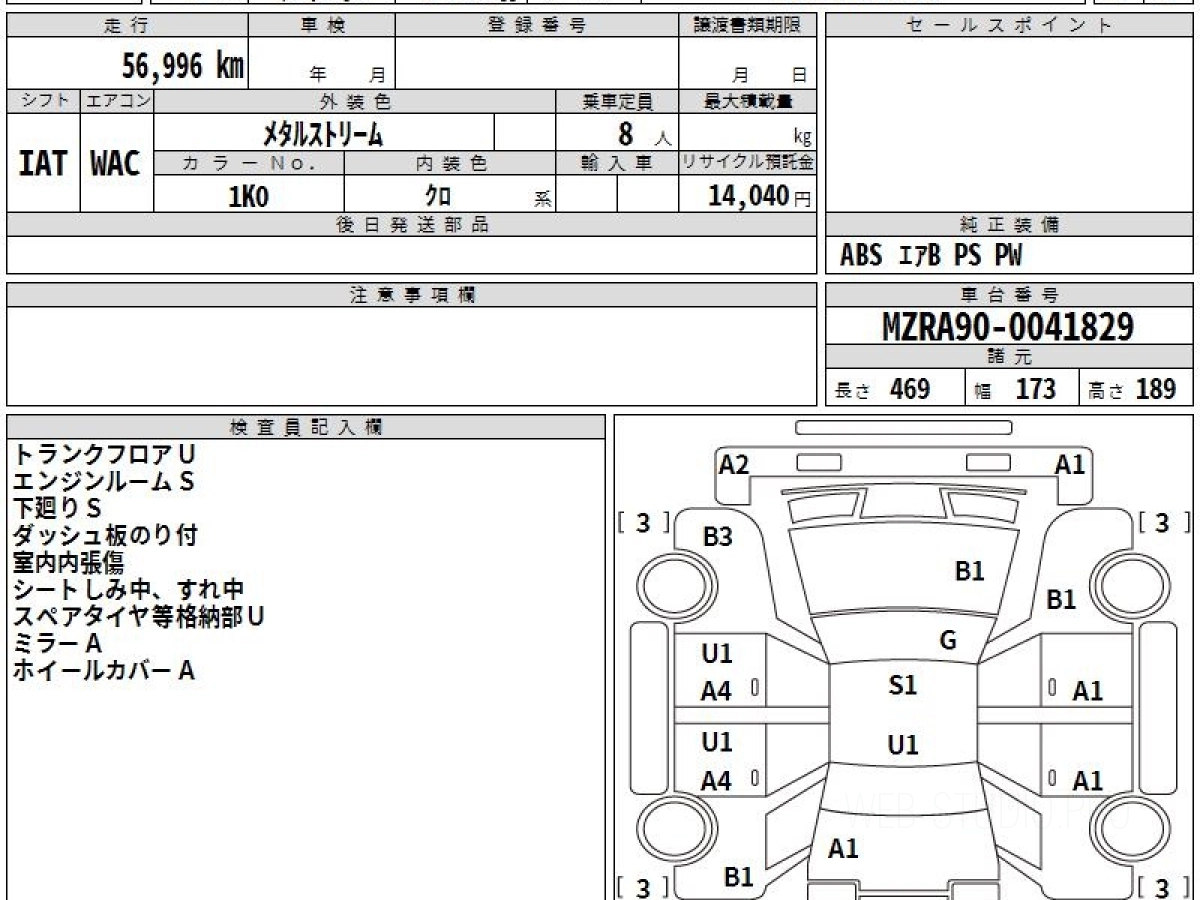Click the height 189 dimension value
The height and width of the screenshot is (900, 1200).
tap(1155, 389)
